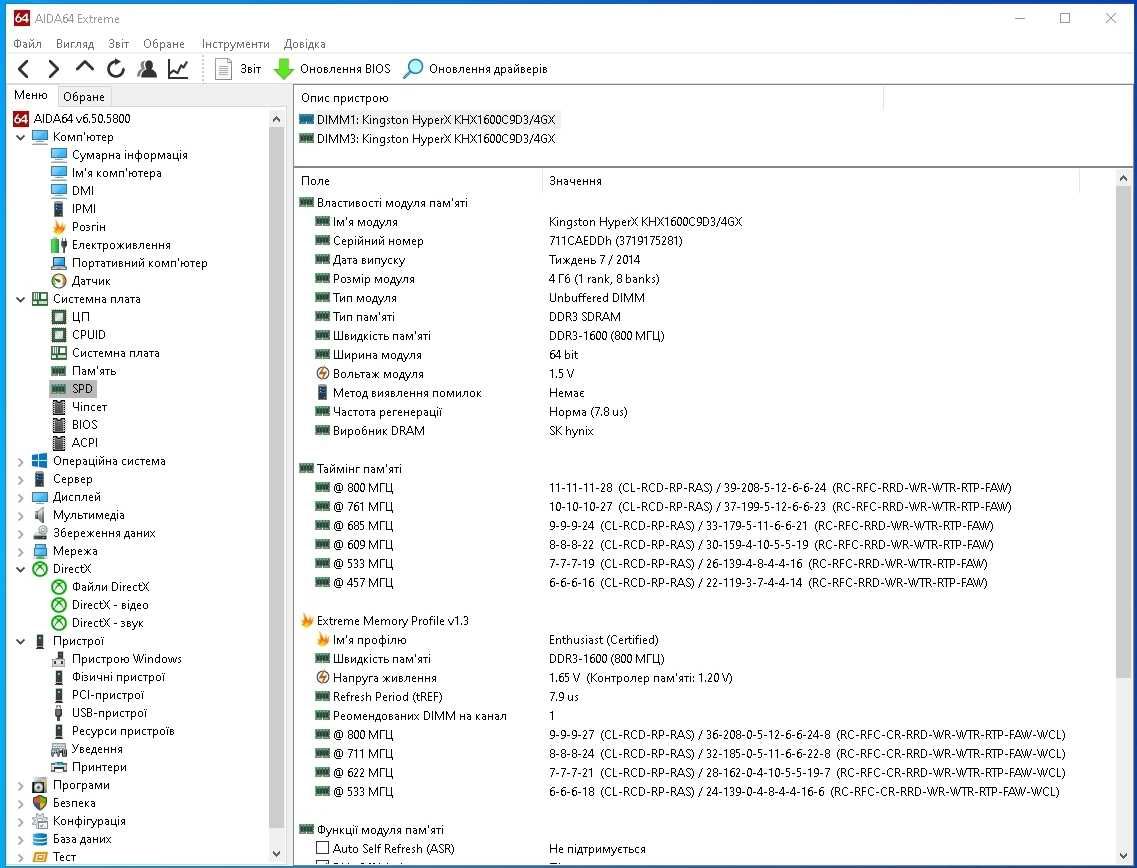The width and height of the screenshot is (1137, 868).
Task: Expand the Сервер tree node
Action: [20, 479]
